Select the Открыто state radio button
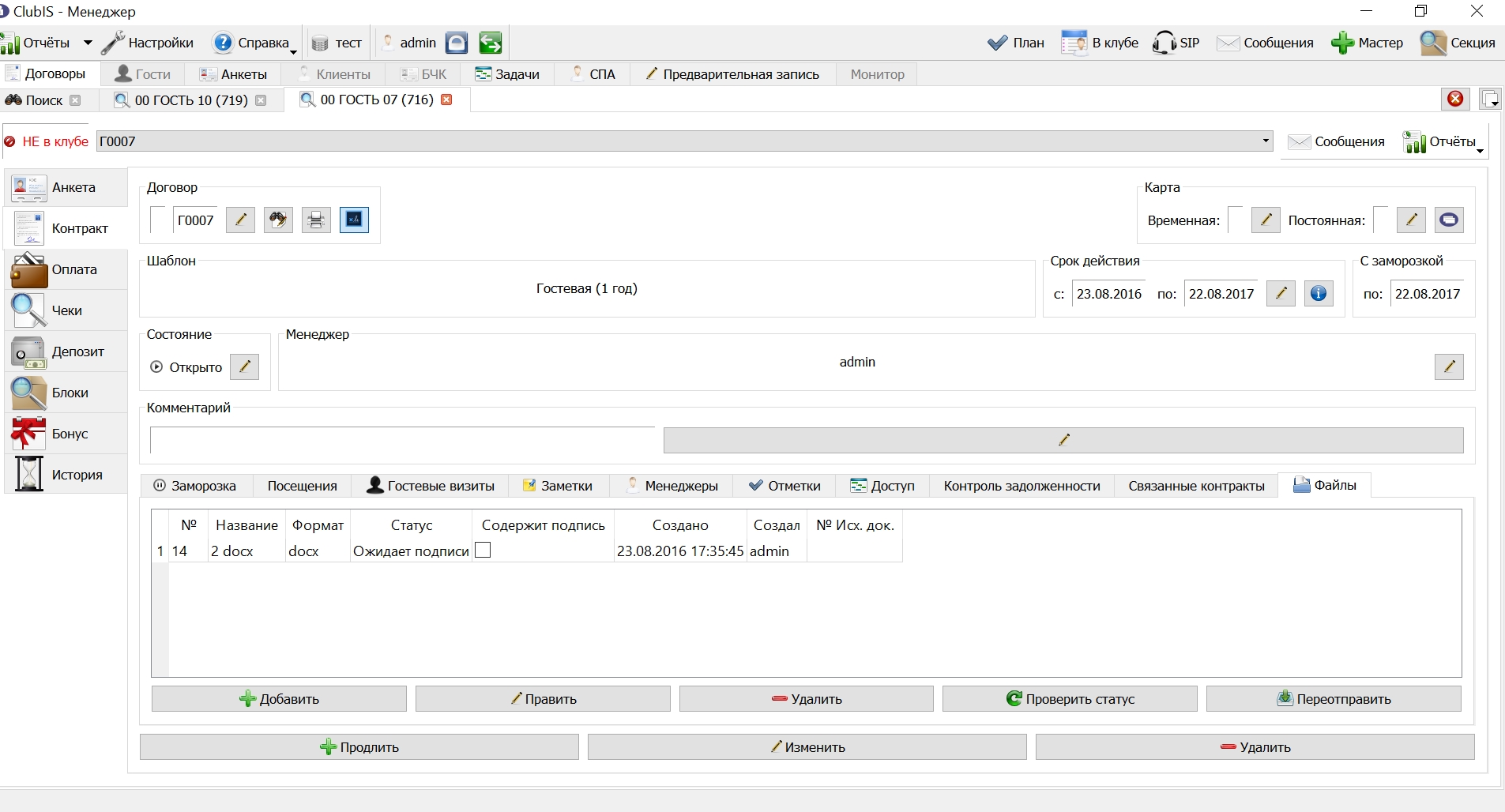Image resolution: width=1505 pixels, height=812 pixels. [x=156, y=367]
